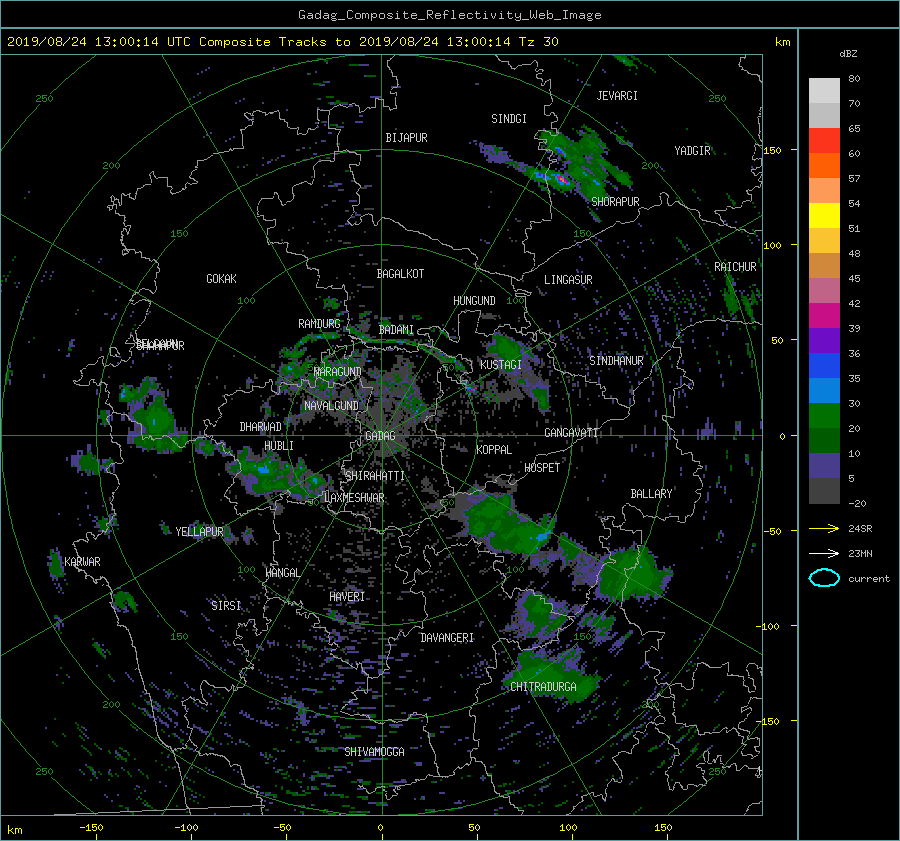Click the UTC Composite Tracks timestamp line
Image resolution: width=900 pixels, height=841 pixels.
[282, 42]
